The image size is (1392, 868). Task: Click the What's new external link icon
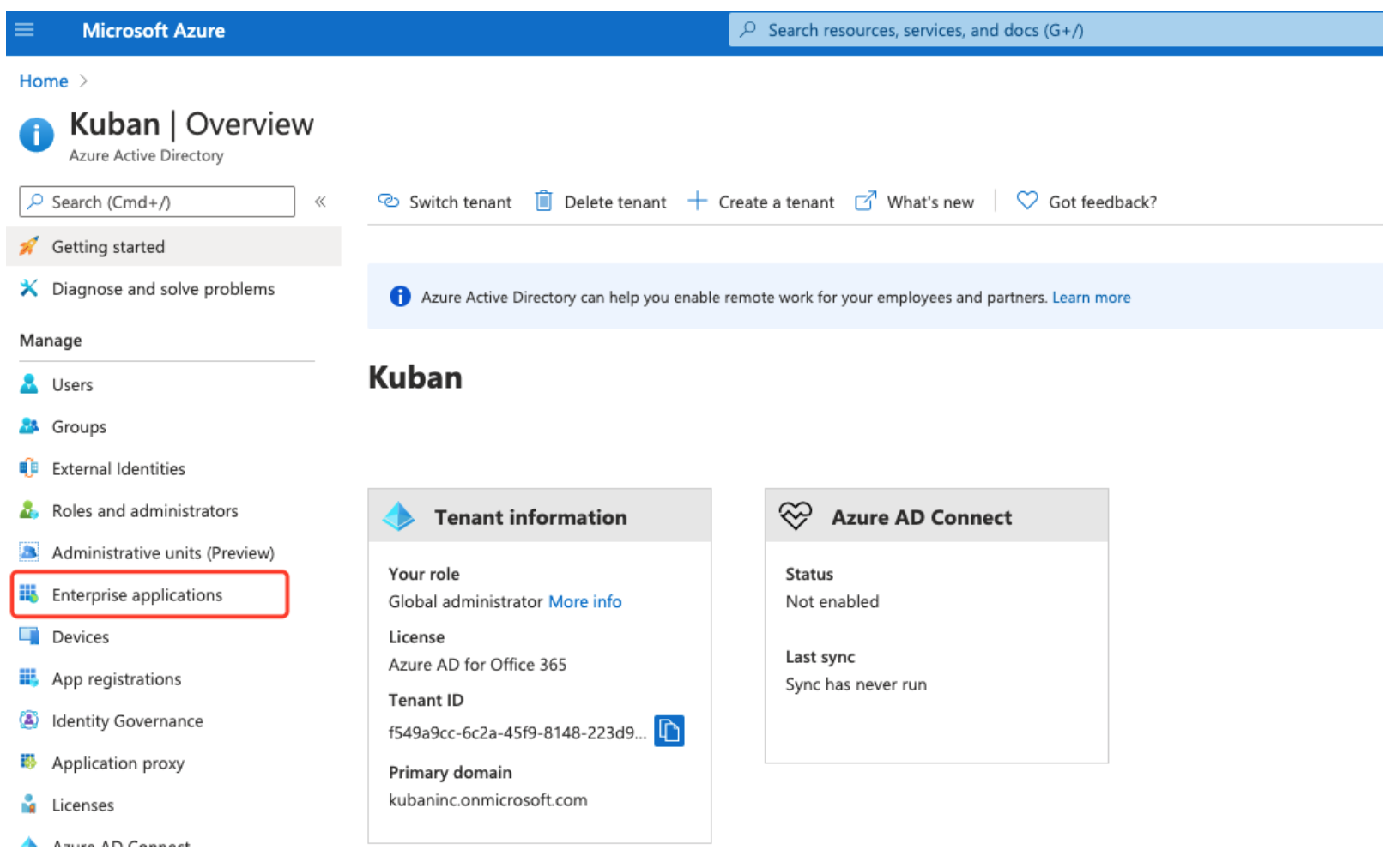[866, 201]
